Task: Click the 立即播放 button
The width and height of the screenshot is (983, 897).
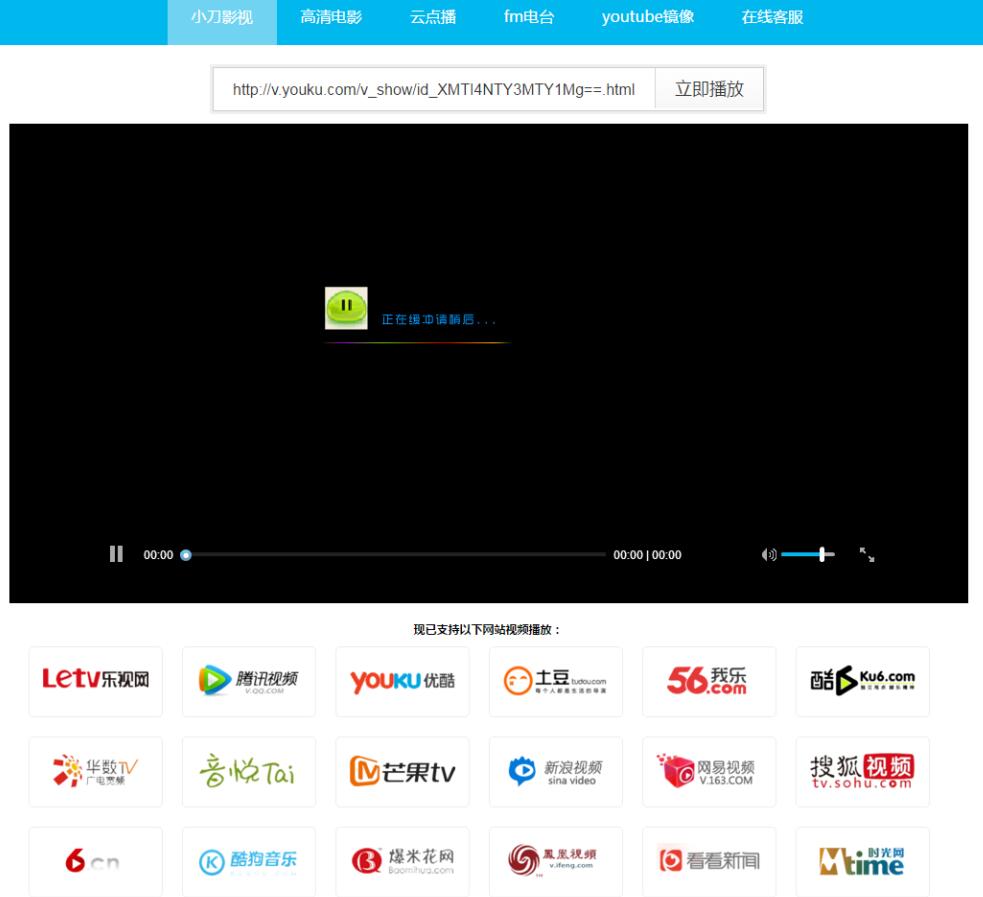Action: 709,90
